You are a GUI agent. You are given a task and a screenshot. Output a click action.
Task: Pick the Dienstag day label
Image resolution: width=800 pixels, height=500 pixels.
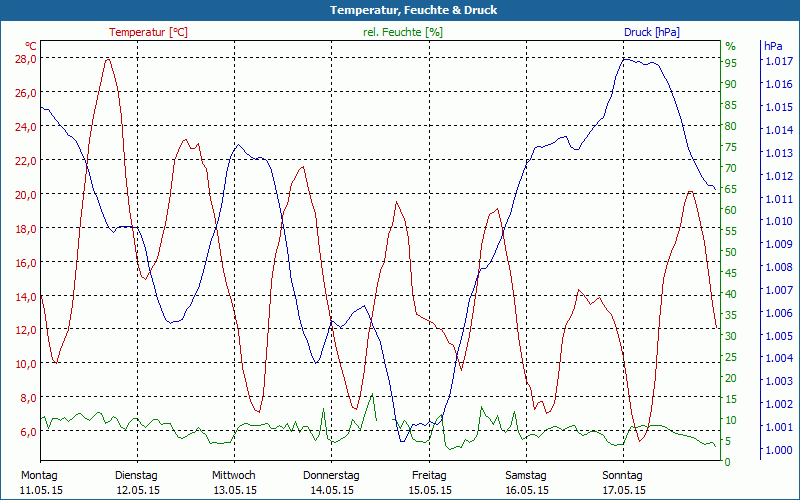(137, 475)
